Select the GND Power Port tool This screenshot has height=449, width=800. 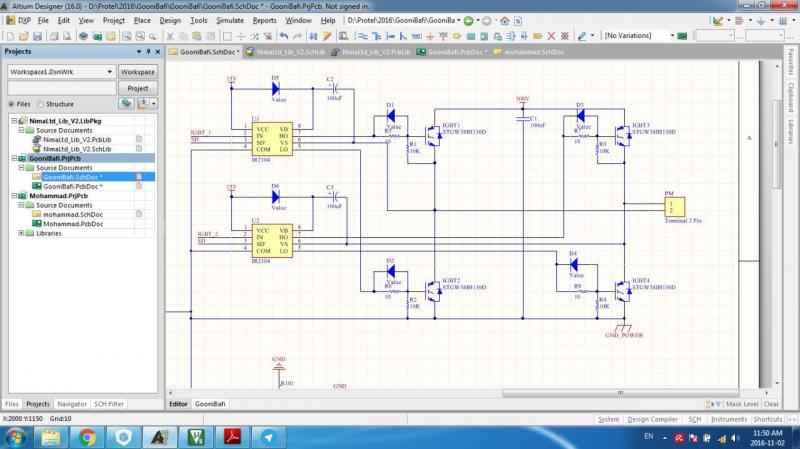pos(430,36)
